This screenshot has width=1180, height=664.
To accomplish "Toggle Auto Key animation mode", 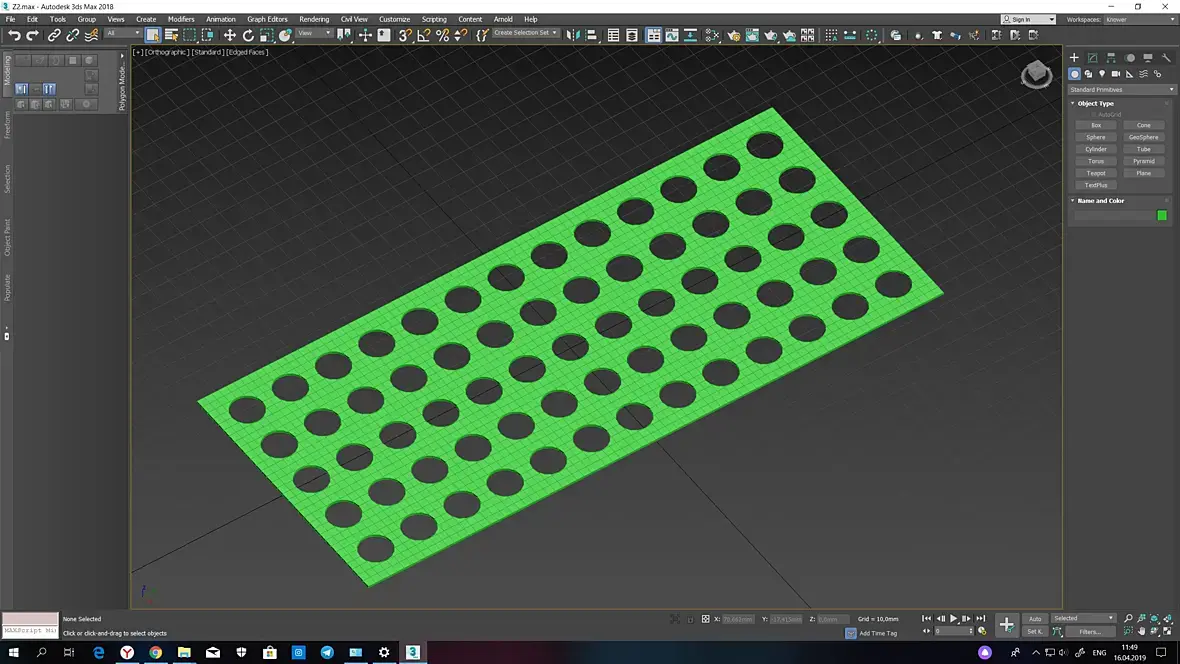I will coord(1035,618).
